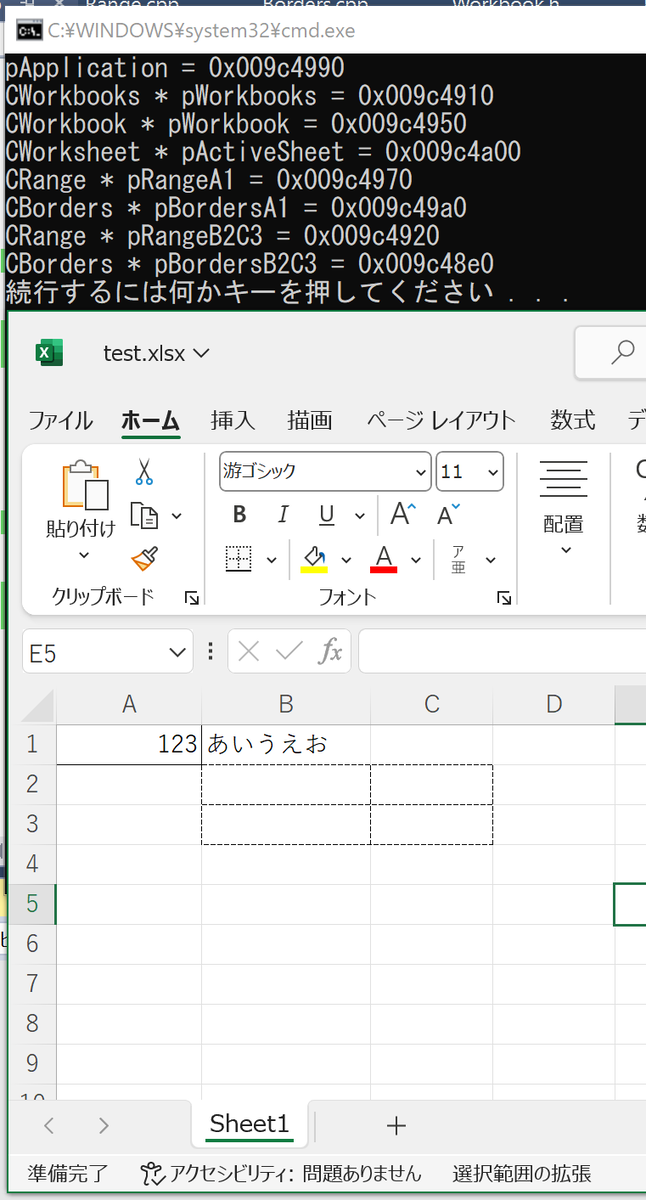646x1200 pixels.
Task: Select column B header
Action: pos(286,704)
